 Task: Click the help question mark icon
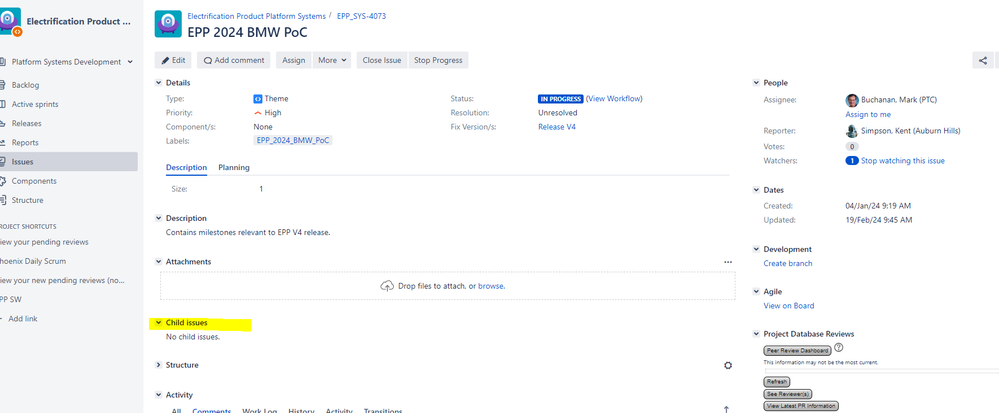click(x=838, y=348)
